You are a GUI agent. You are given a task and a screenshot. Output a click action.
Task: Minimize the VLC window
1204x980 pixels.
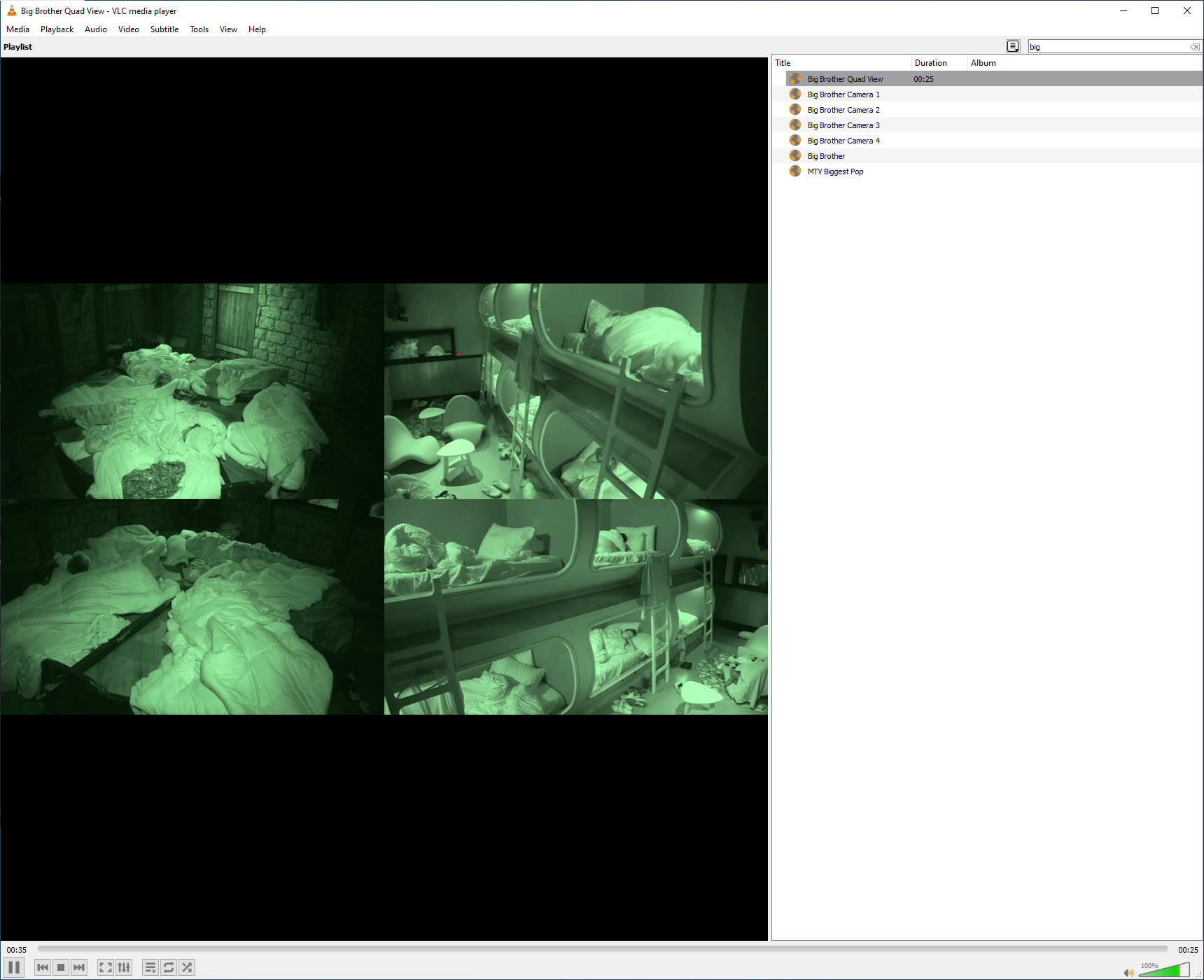[1123, 10]
